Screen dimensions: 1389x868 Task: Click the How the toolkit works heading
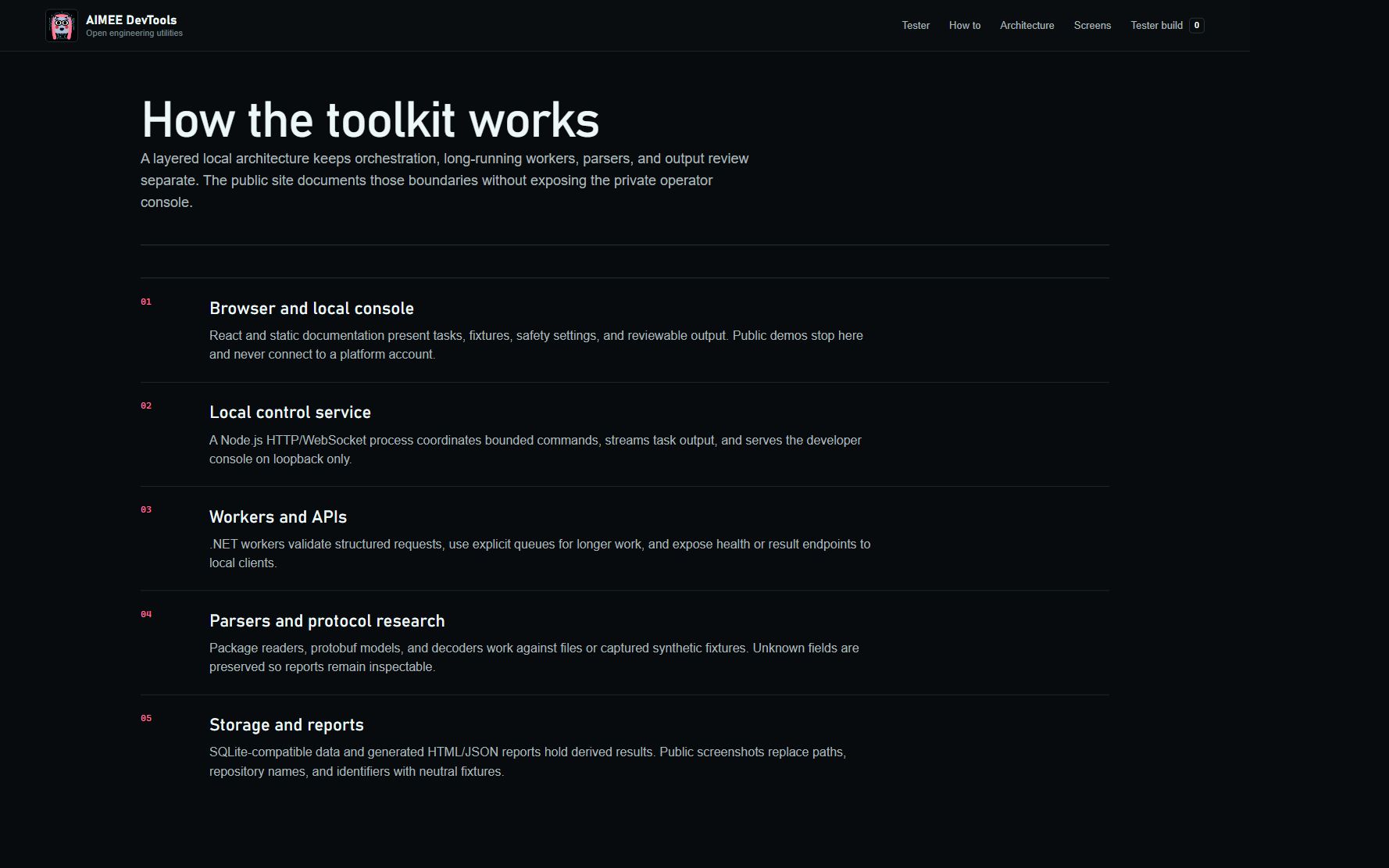click(370, 120)
